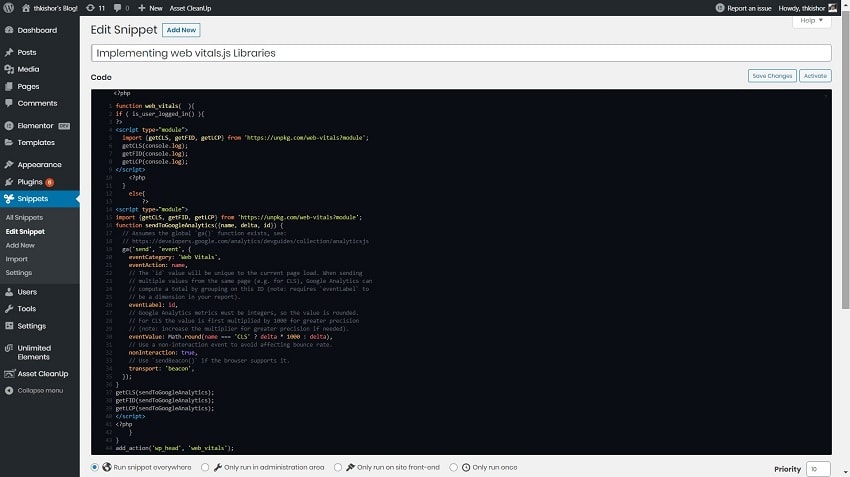Click the Report an issue icon
The width and height of the screenshot is (850, 477).
[x=720, y=8]
